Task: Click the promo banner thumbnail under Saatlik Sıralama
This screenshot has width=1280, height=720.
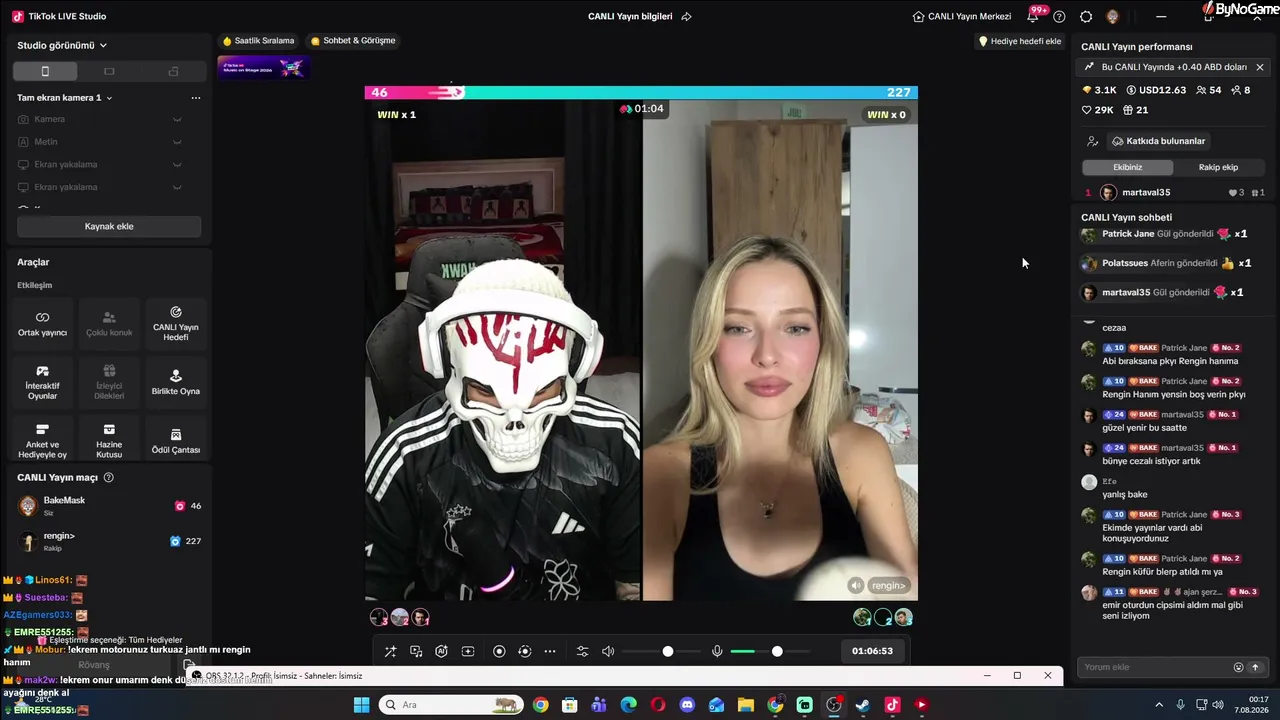Action: click(x=264, y=67)
